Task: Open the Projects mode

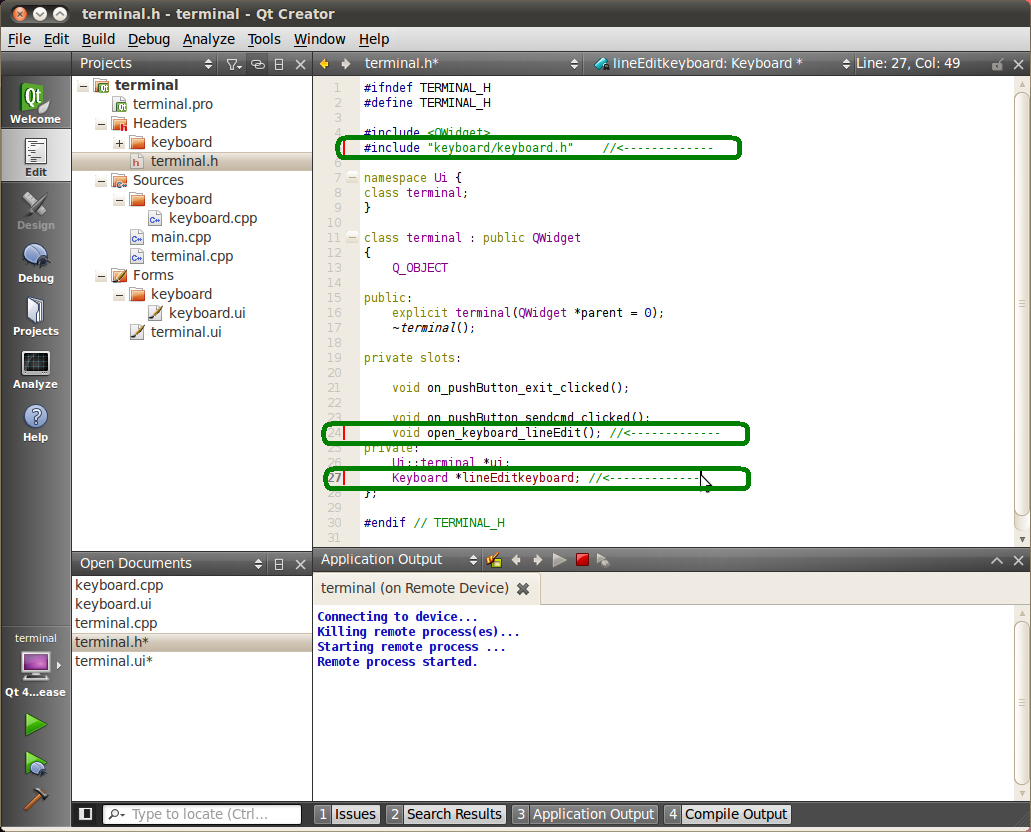Action: pyautogui.click(x=36, y=316)
